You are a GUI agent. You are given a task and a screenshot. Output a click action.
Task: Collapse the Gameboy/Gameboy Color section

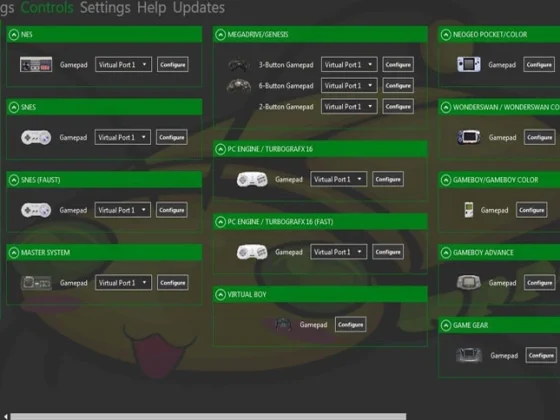[446, 180]
